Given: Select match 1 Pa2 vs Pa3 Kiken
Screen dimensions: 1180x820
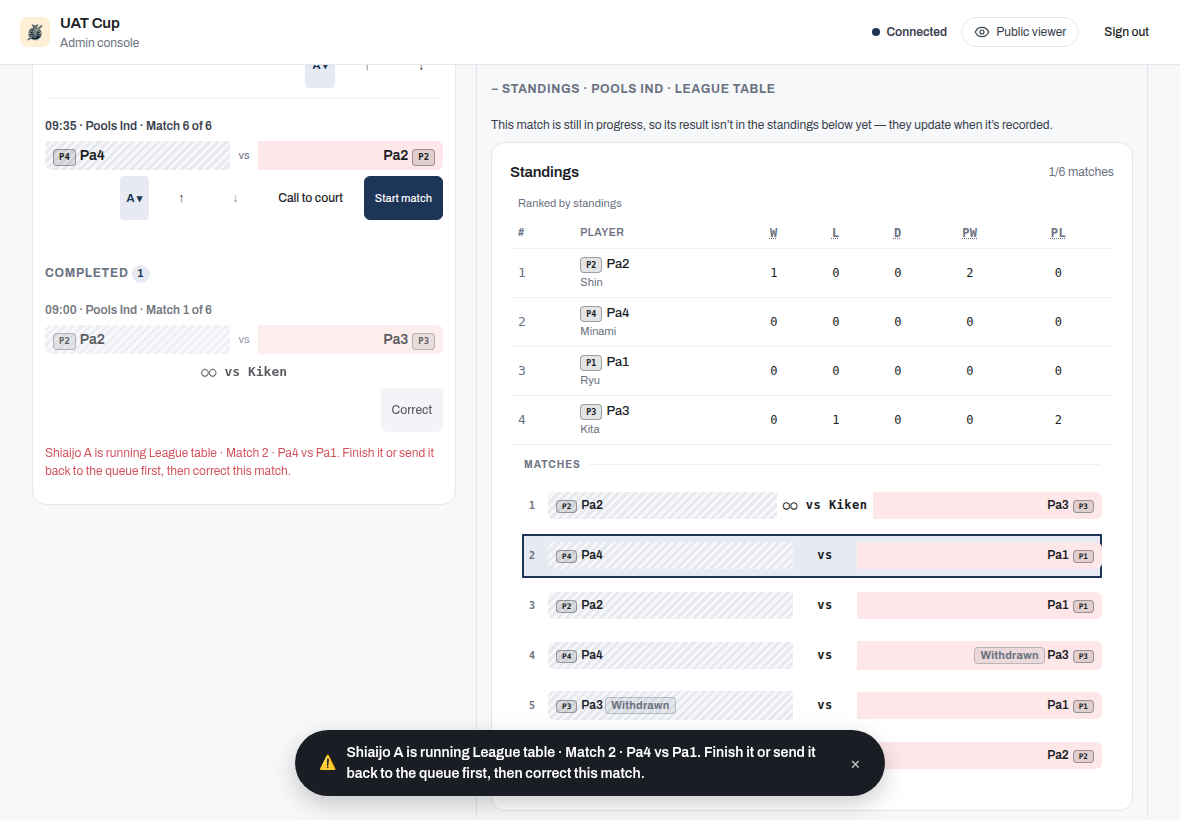Looking at the screenshot, I should tap(812, 506).
